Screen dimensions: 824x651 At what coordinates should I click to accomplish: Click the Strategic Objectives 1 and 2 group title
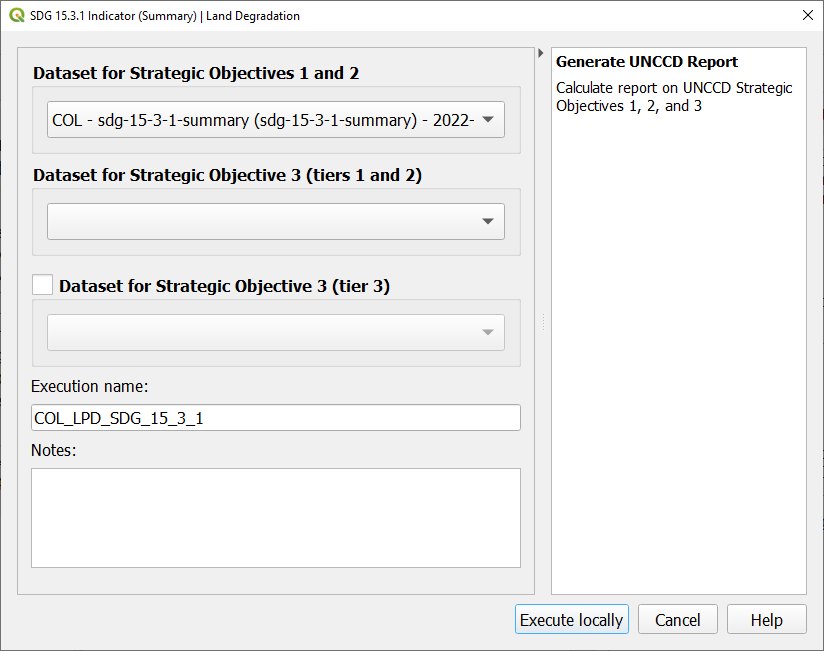coord(196,74)
